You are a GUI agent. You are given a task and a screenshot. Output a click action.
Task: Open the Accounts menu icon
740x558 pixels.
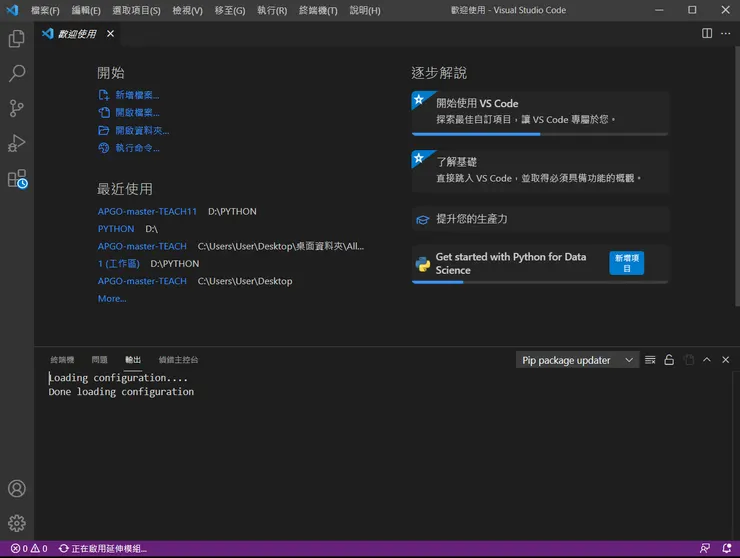click(x=17, y=489)
